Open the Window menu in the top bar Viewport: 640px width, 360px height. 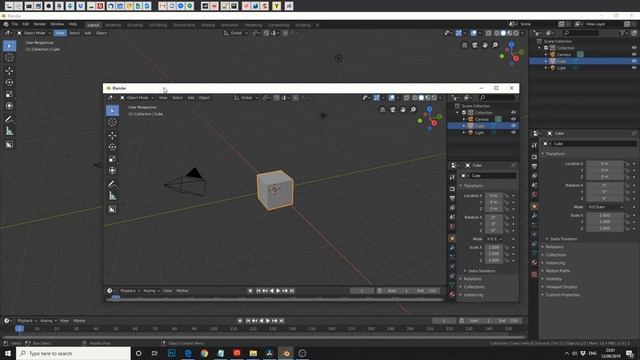pyautogui.click(x=57, y=24)
